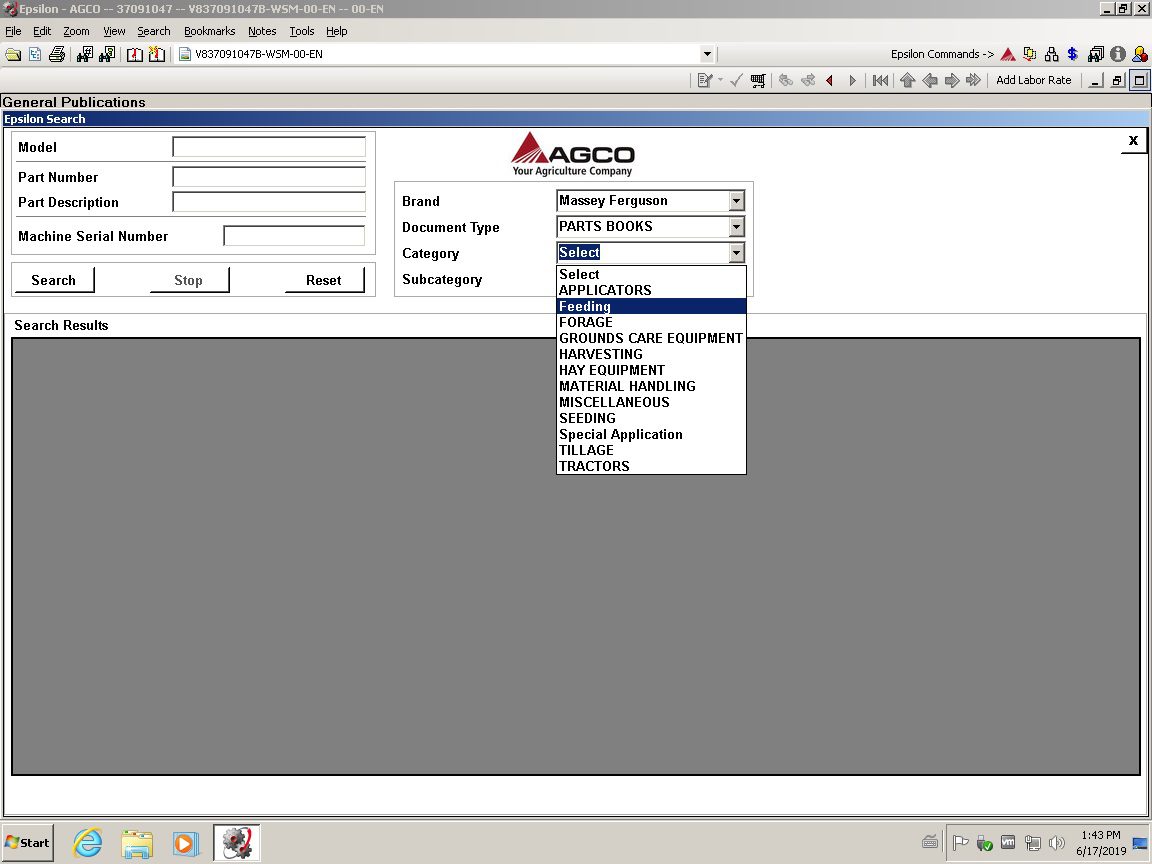Image resolution: width=1152 pixels, height=864 pixels.
Task: Pick Special Application category option
Action: [x=651, y=434]
